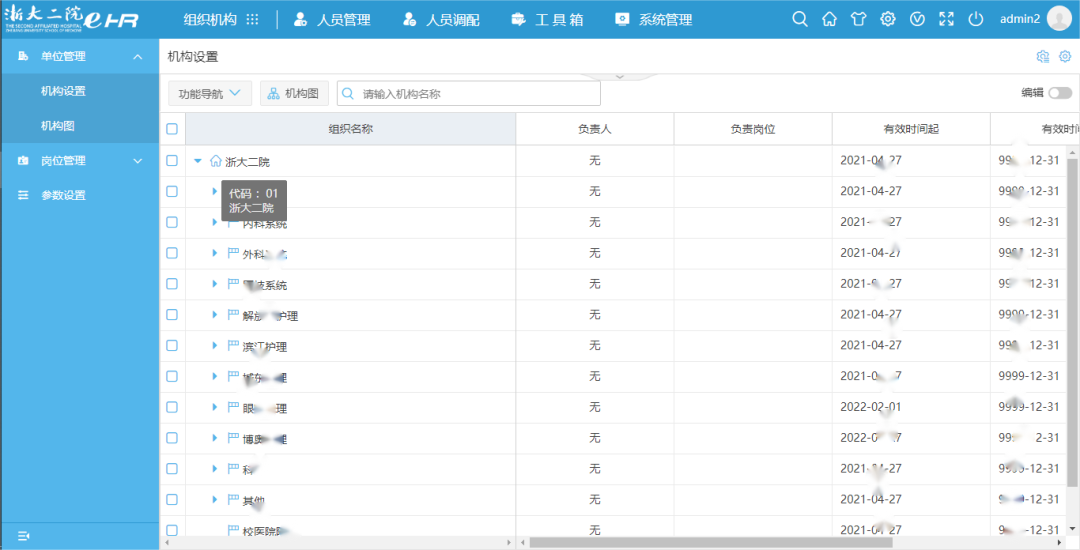Expand the 内科系统 tree node
This screenshot has height=550, width=1080.
[x=215, y=222]
